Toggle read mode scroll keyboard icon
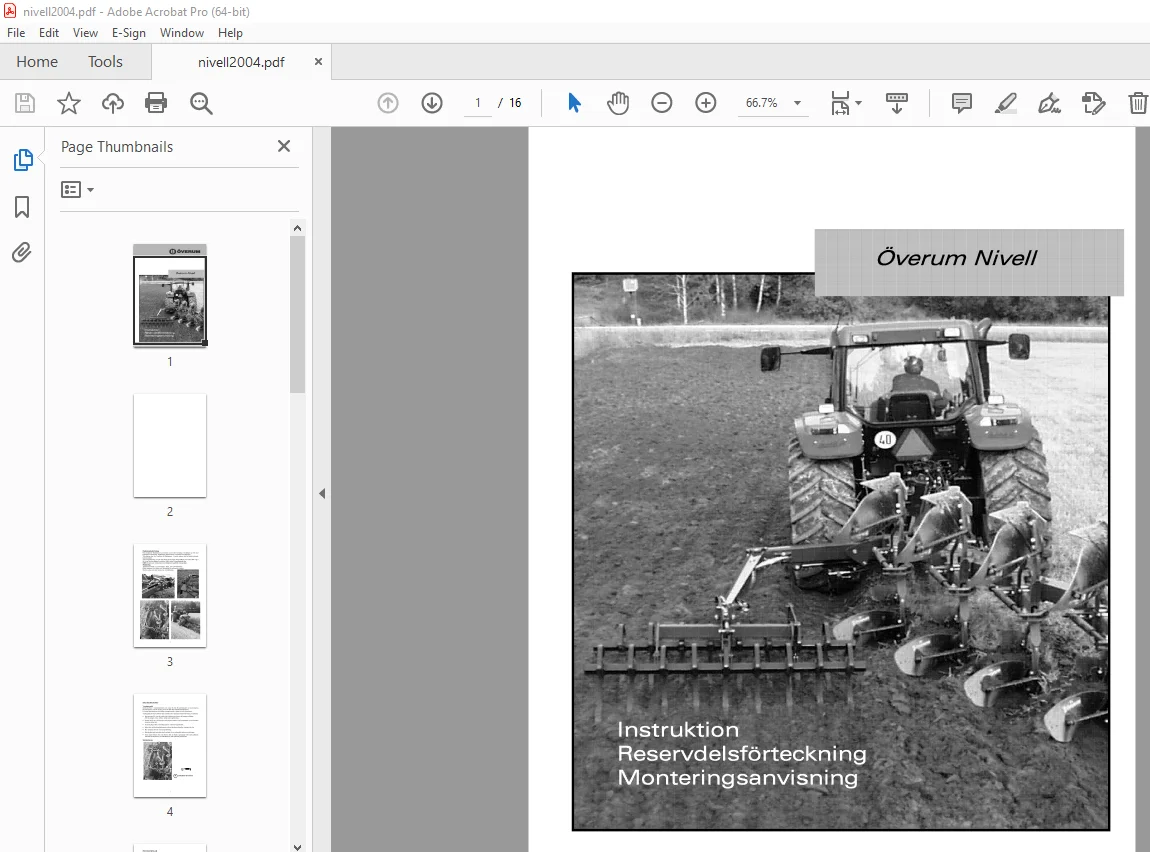Screen dimensions: 1150x852 [896, 103]
